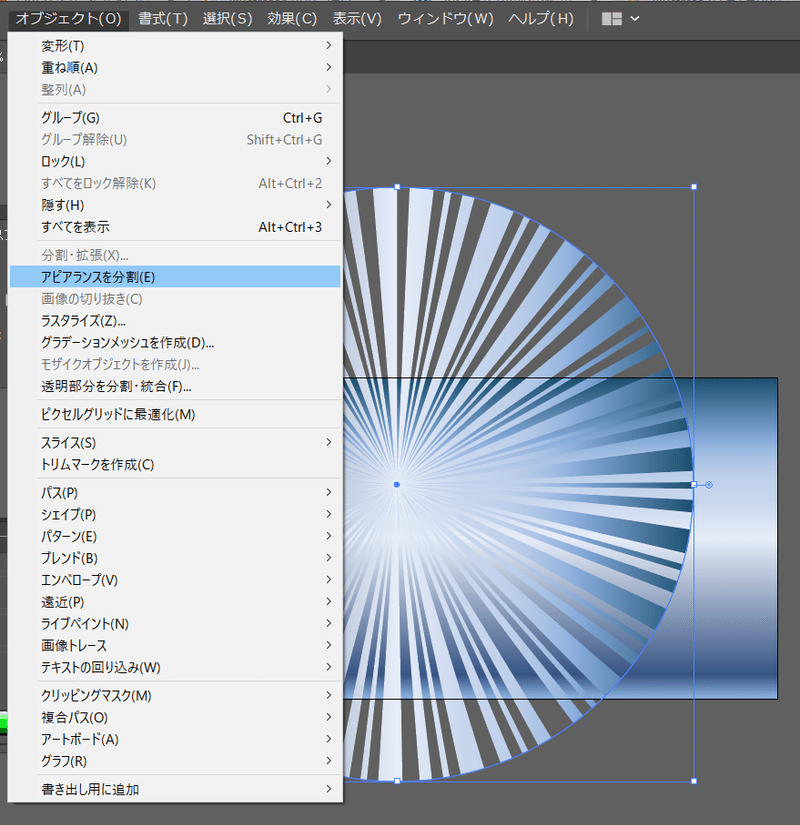The height and width of the screenshot is (825, 800).
Task: Expand the パターン(E) submenu
Action: click(x=175, y=536)
